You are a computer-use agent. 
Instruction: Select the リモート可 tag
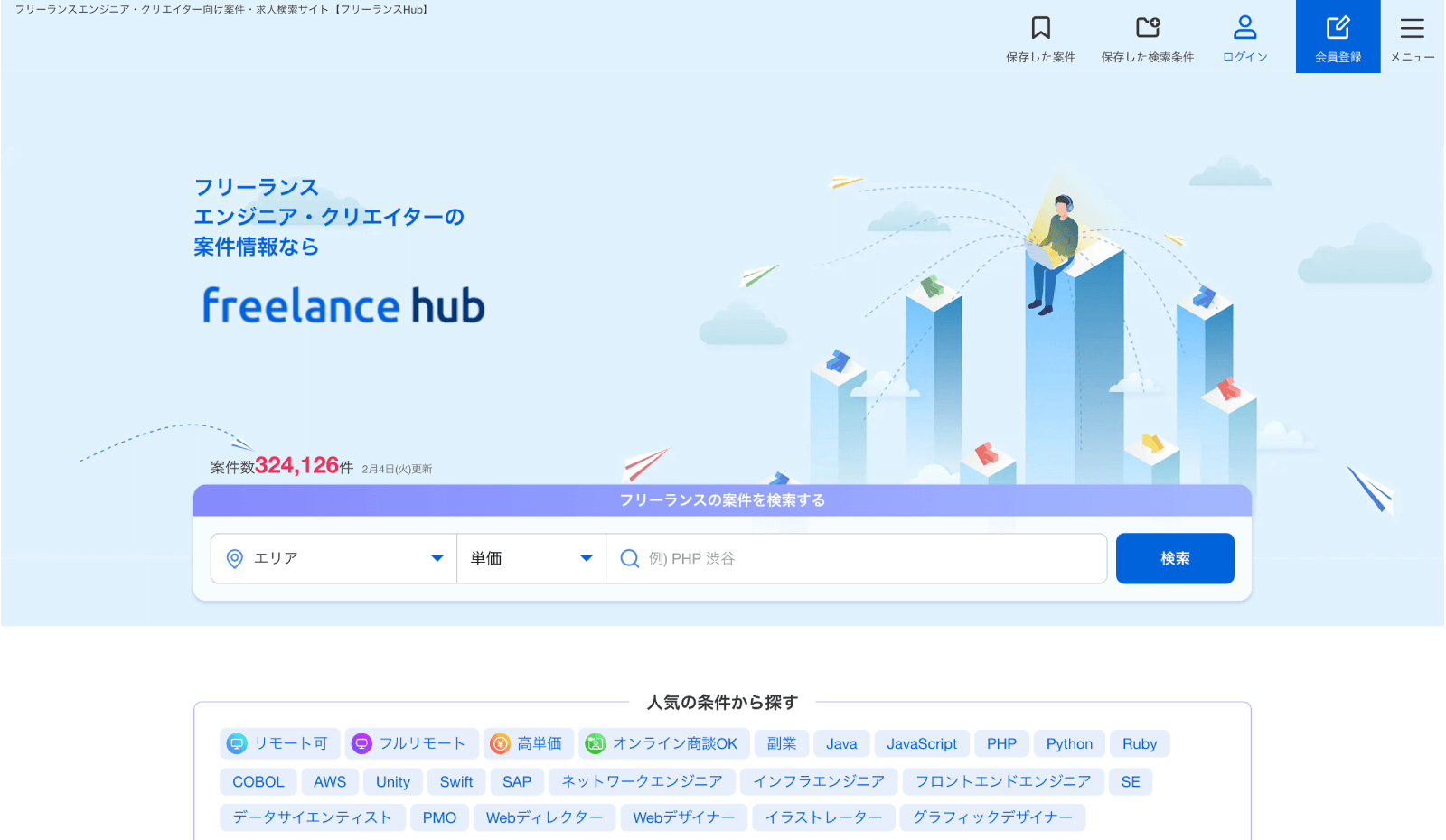pos(280,743)
